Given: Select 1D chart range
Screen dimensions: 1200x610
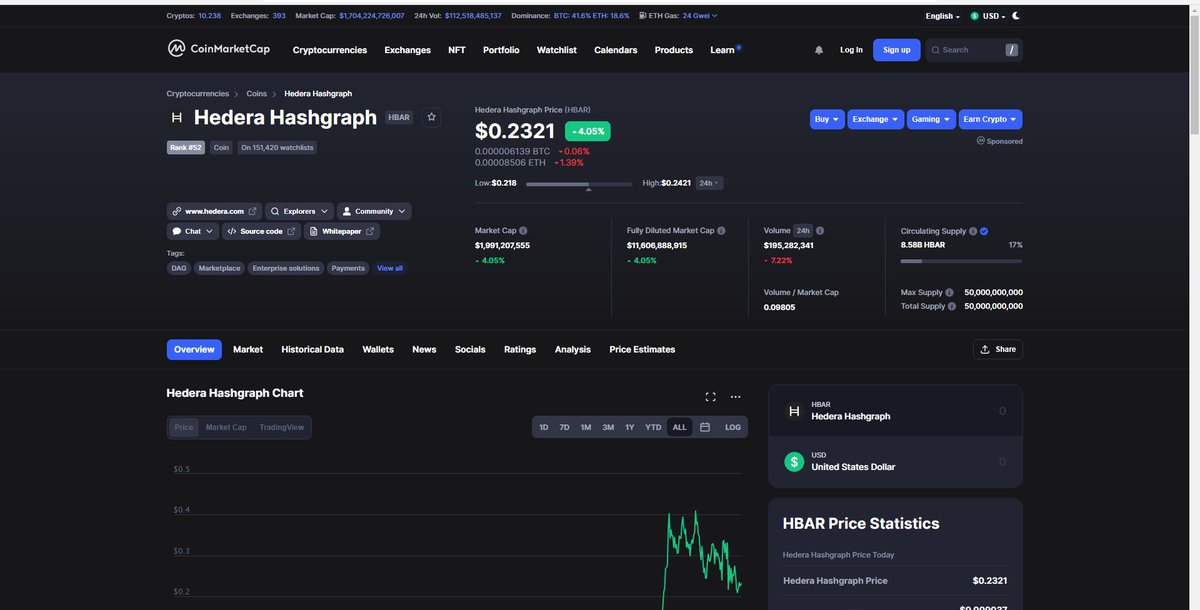Looking at the screenshot, I should point(544,427).
